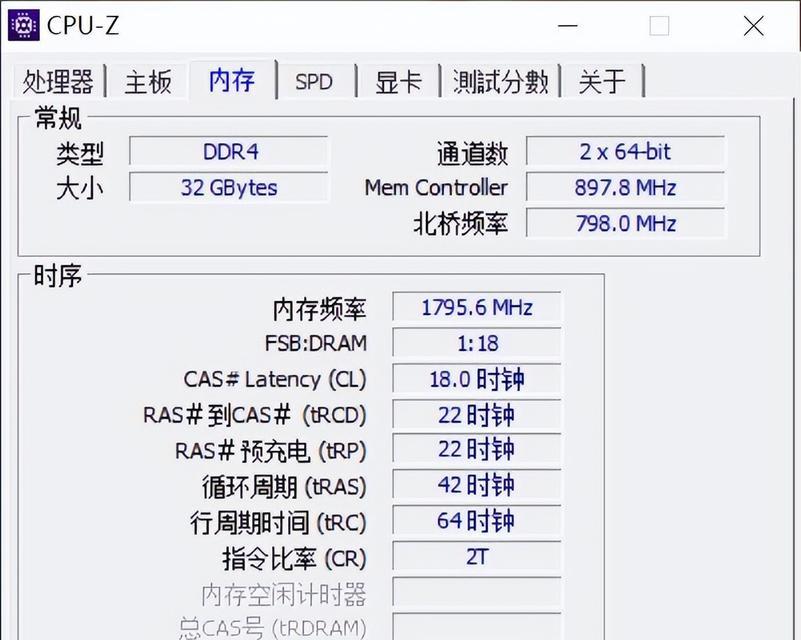Click the tRCD 22 时钟 value
The height and width of the screenshot is (640, 801).
click(477, 414)
